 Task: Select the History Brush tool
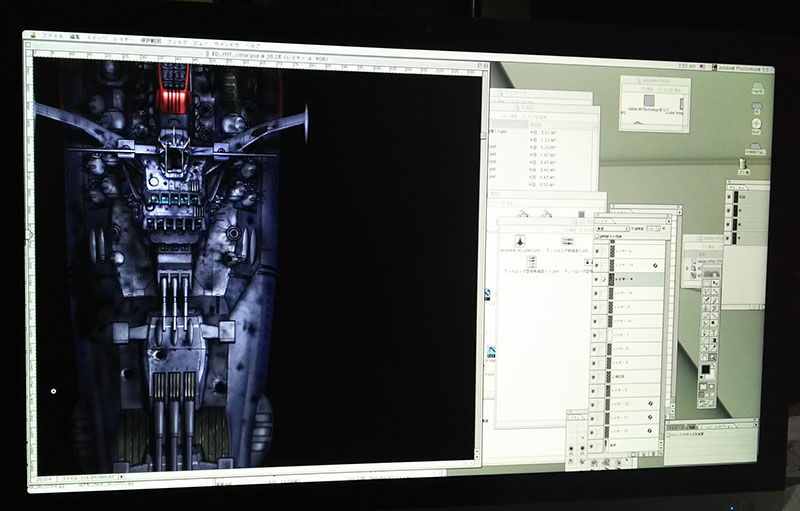click(x=715, y=308)
